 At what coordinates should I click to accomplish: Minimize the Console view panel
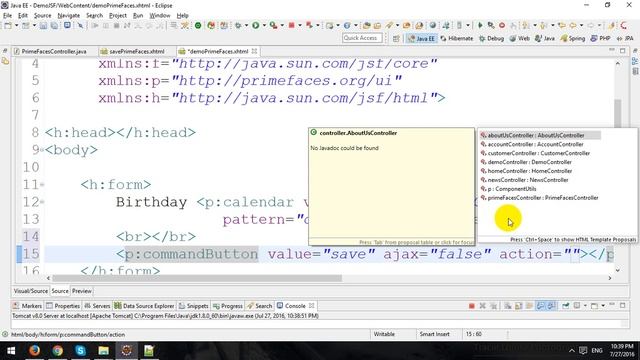click(612, 305)
